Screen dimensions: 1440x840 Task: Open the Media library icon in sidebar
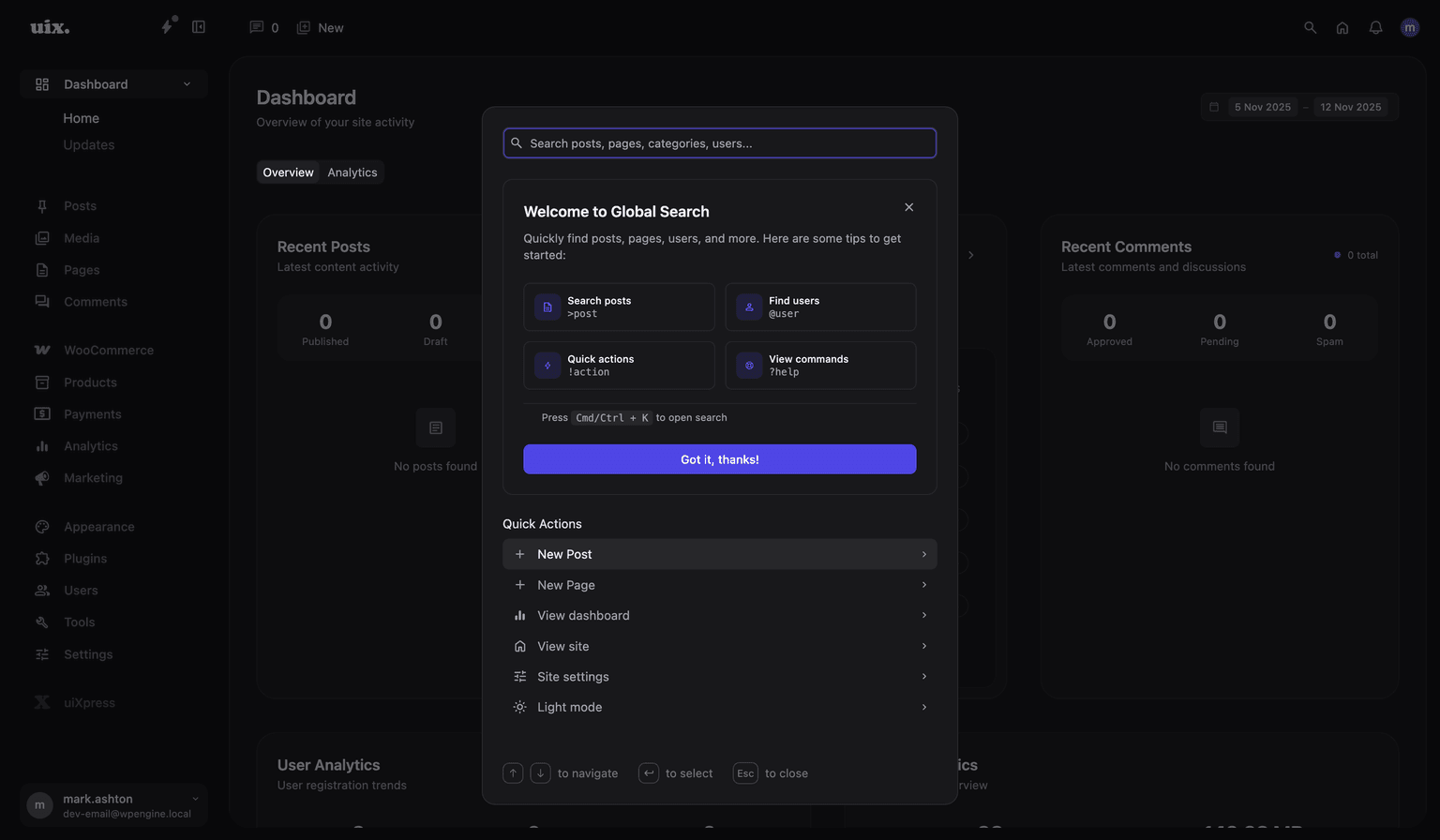42,237
